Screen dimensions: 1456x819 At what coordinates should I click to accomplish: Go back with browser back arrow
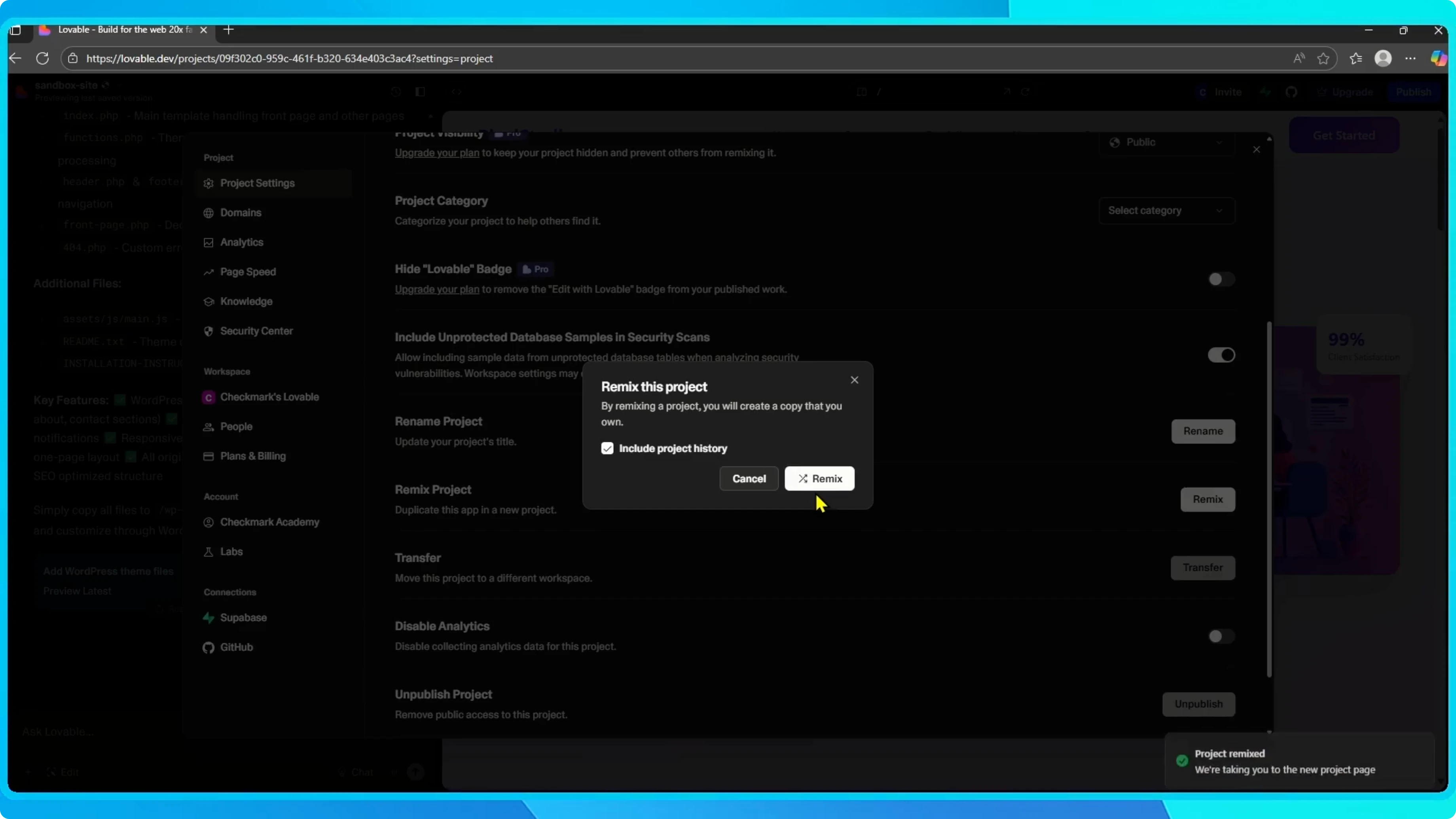pyautogui.click(x=15, y=58)
